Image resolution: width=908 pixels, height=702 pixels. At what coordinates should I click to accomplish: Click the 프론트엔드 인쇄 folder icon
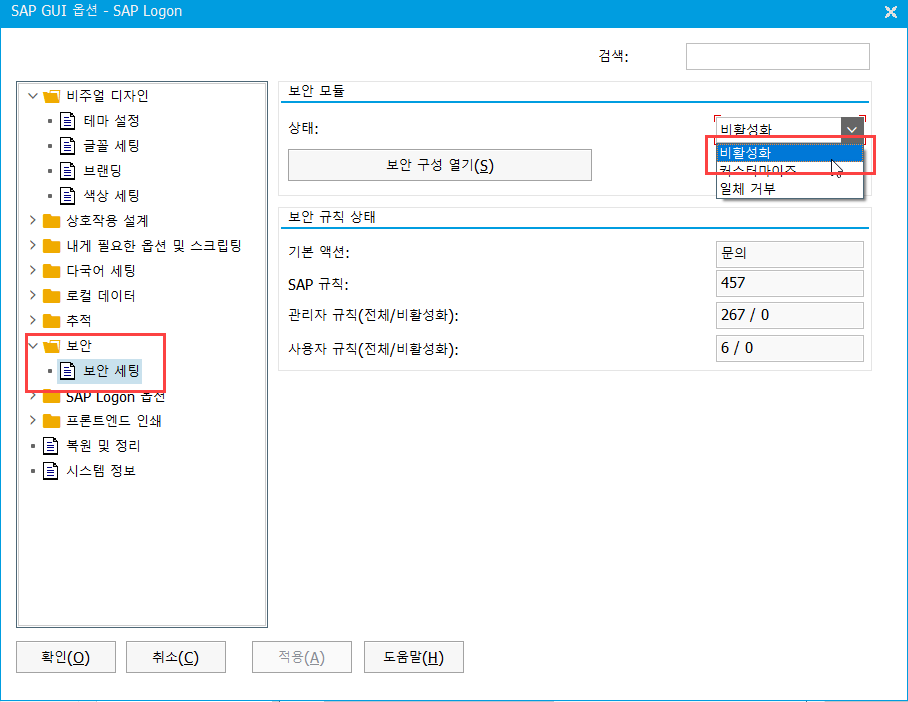[x=52, y=421]
